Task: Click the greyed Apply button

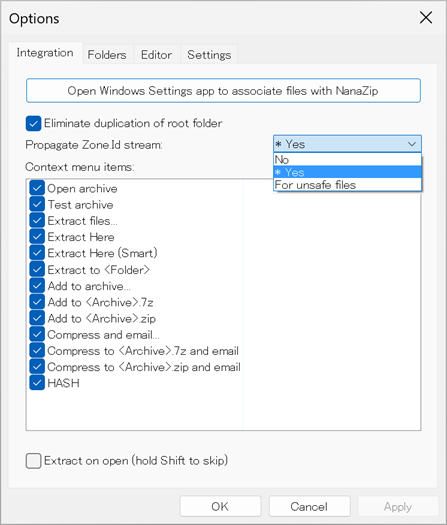Action: coord(398,506)
